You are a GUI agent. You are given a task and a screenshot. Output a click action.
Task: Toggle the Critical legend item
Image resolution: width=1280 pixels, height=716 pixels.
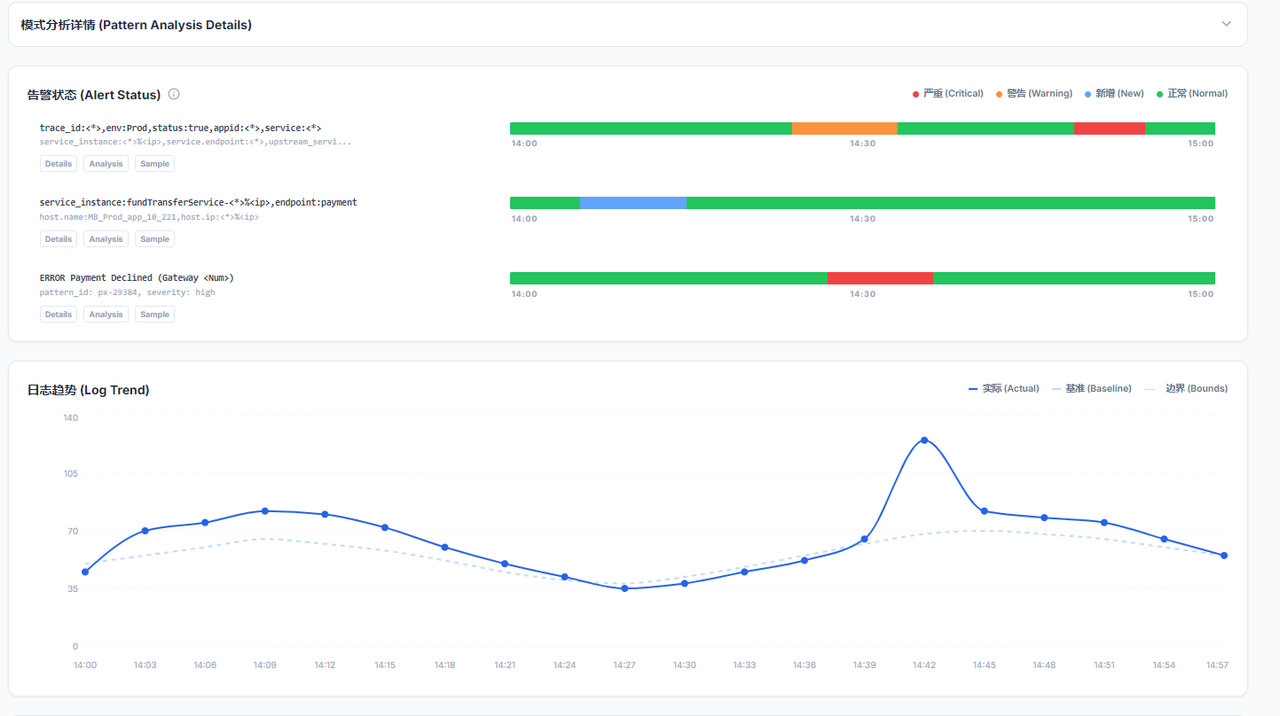(x=947, y=94)
